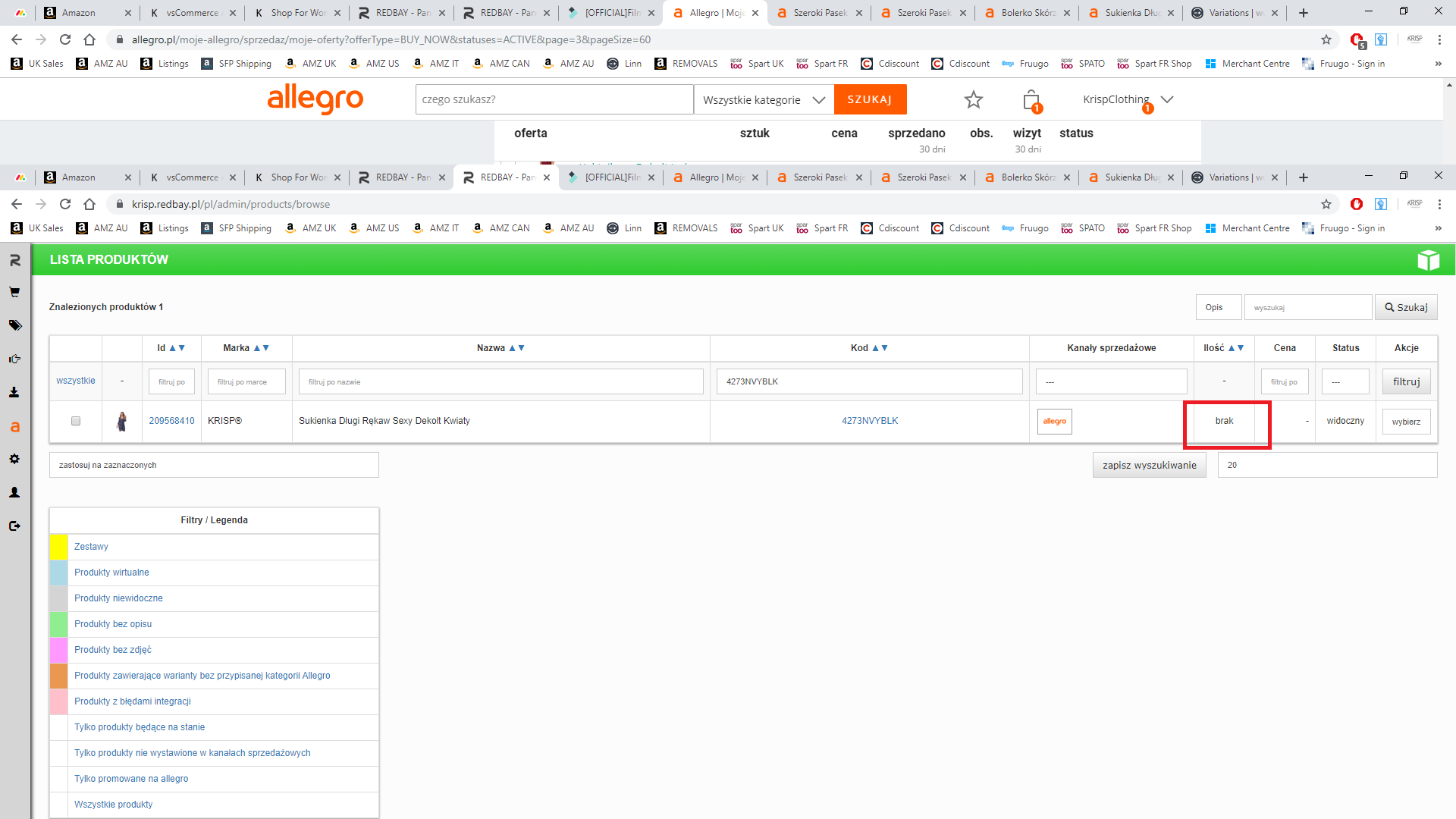Click the user profile sidebar icon
The image size is (1456, 819).
14,492
